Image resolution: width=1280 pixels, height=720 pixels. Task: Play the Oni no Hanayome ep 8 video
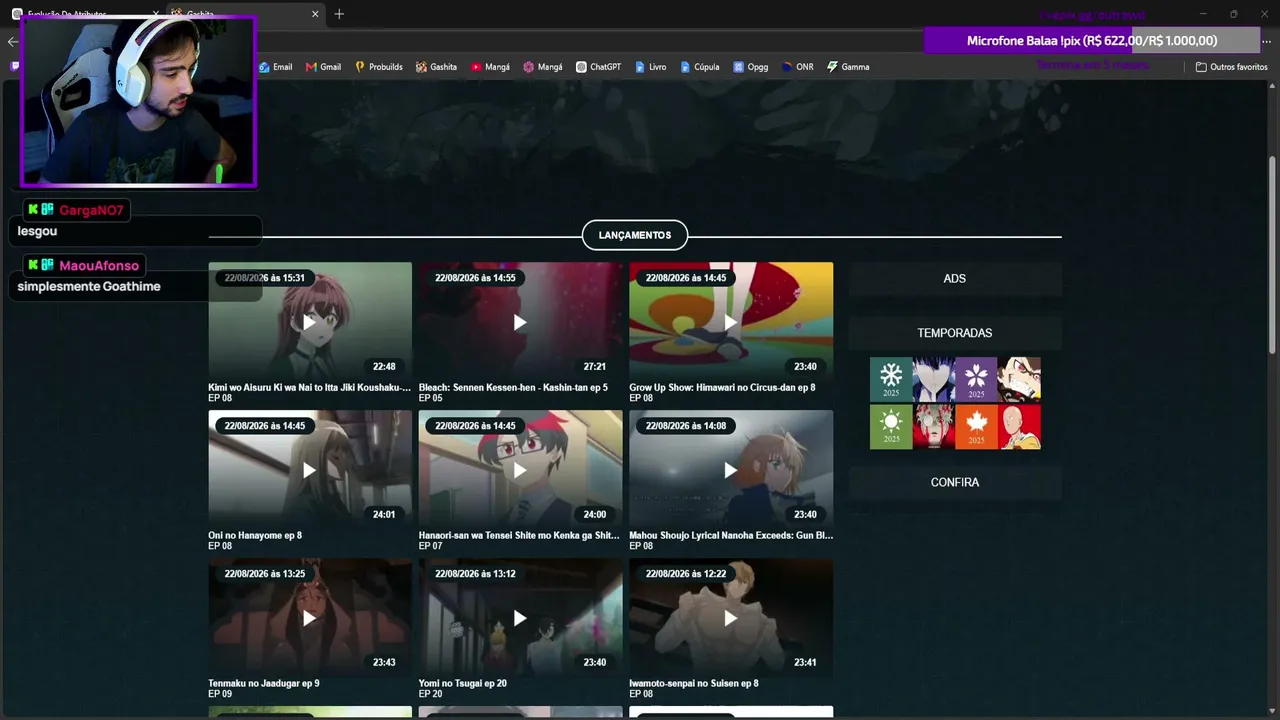coord(310,470)
